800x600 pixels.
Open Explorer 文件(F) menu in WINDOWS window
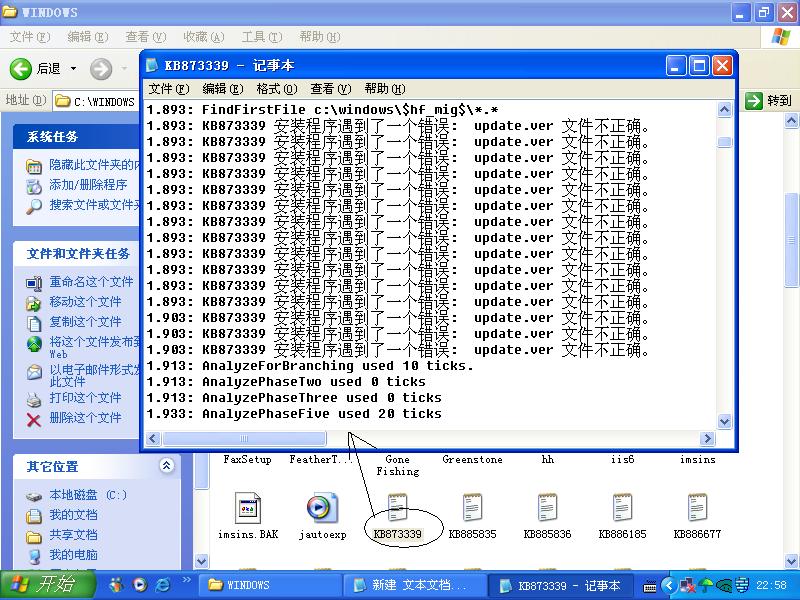click(30, 37)
